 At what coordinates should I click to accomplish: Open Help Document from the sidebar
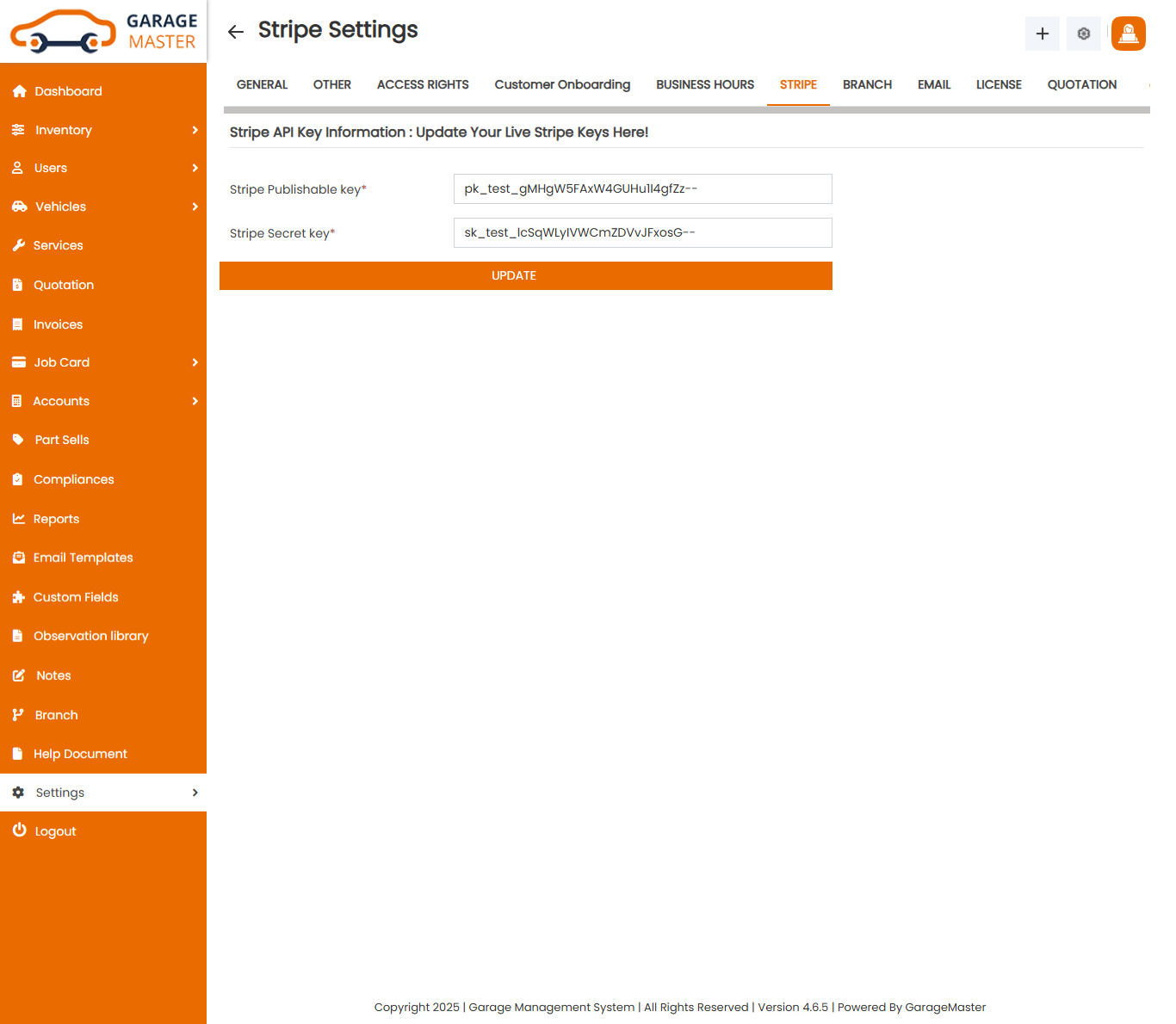point(80,754)
